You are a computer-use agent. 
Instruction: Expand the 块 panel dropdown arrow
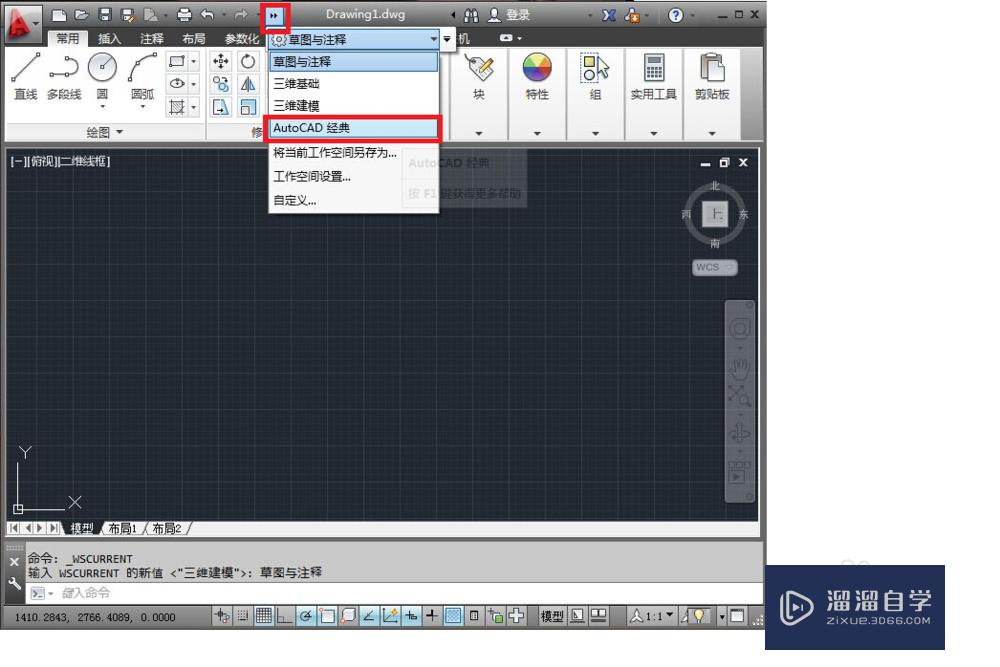pyautogui.click(x=478, y=133)
